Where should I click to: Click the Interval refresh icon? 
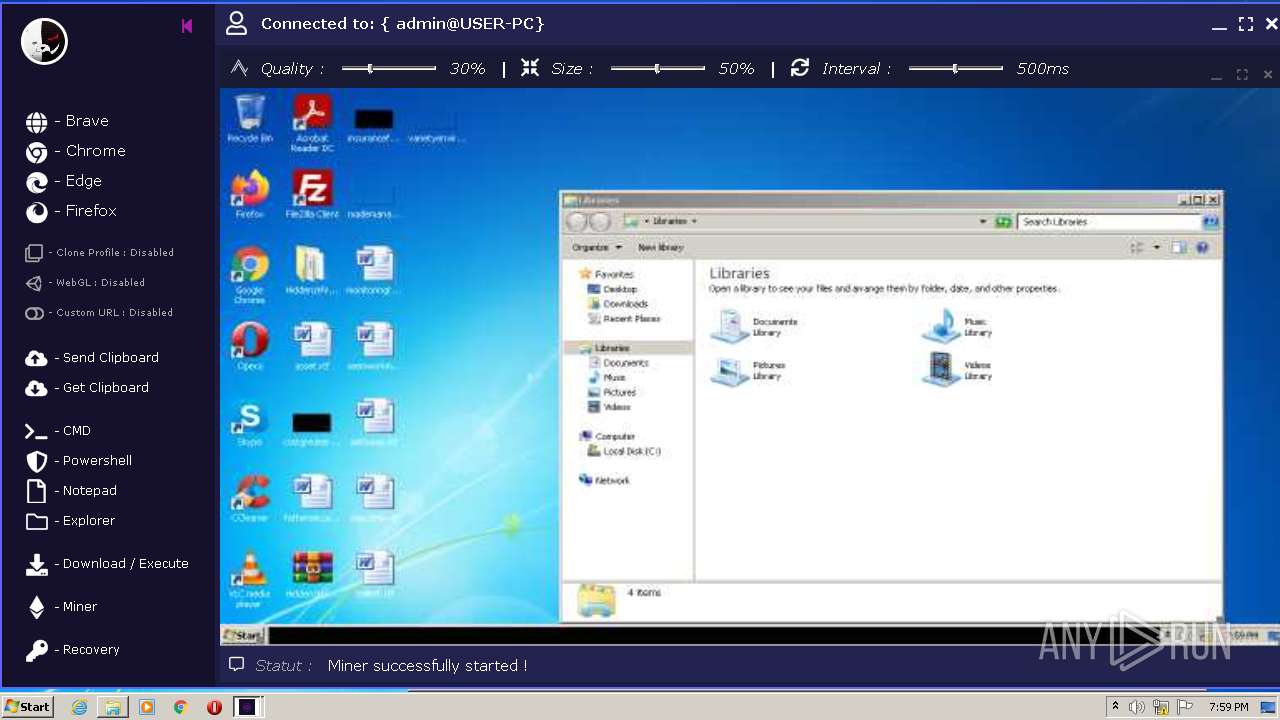click(800, 68)
